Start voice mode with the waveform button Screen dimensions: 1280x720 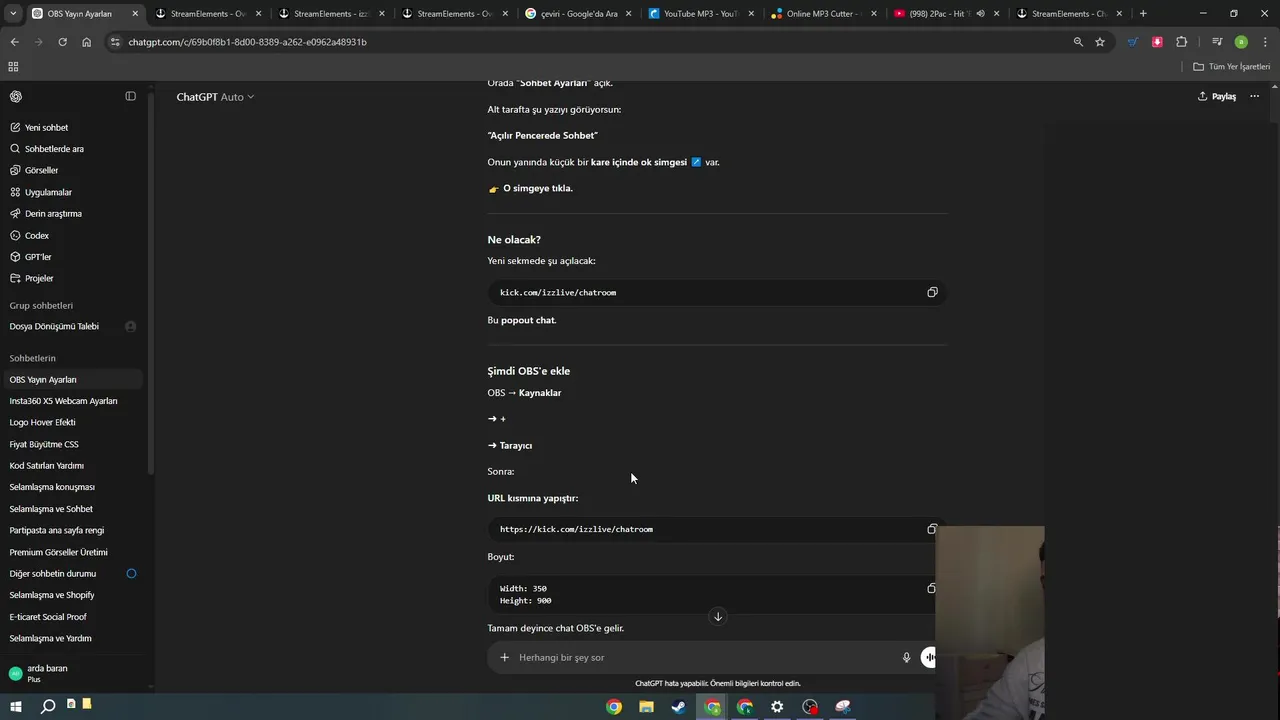point(929,657)
